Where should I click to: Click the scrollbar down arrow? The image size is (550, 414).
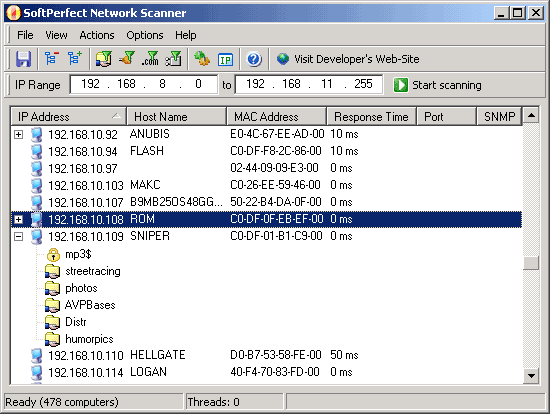click(531, 376)
